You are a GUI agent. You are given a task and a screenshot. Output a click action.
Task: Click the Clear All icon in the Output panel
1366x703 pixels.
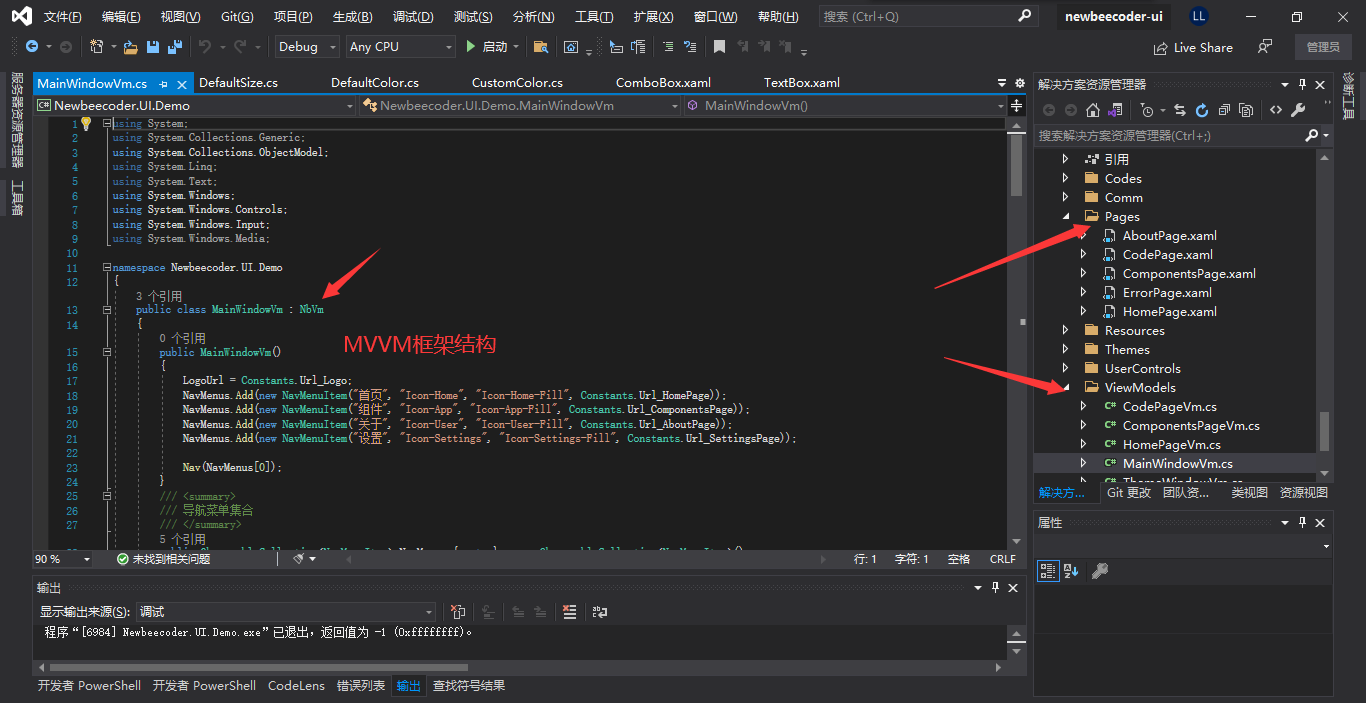(x=569, y=612)
